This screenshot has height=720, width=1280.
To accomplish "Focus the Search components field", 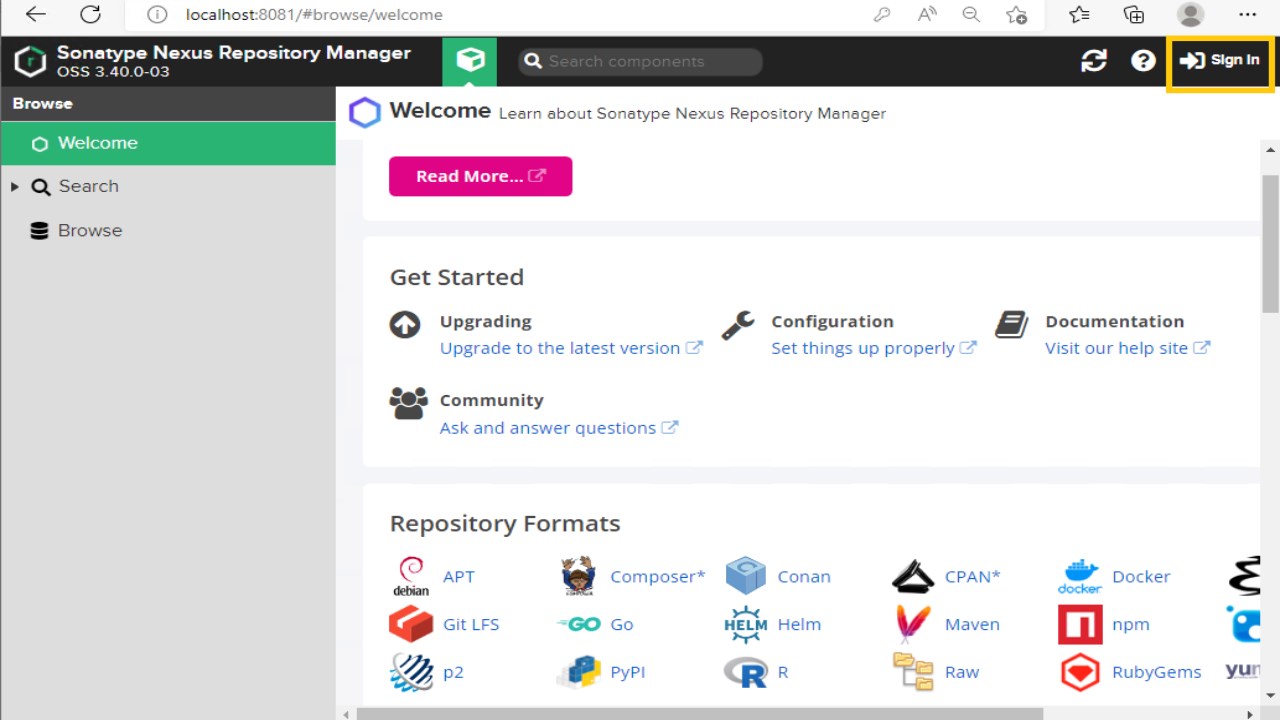I will [x=640, y=61].
